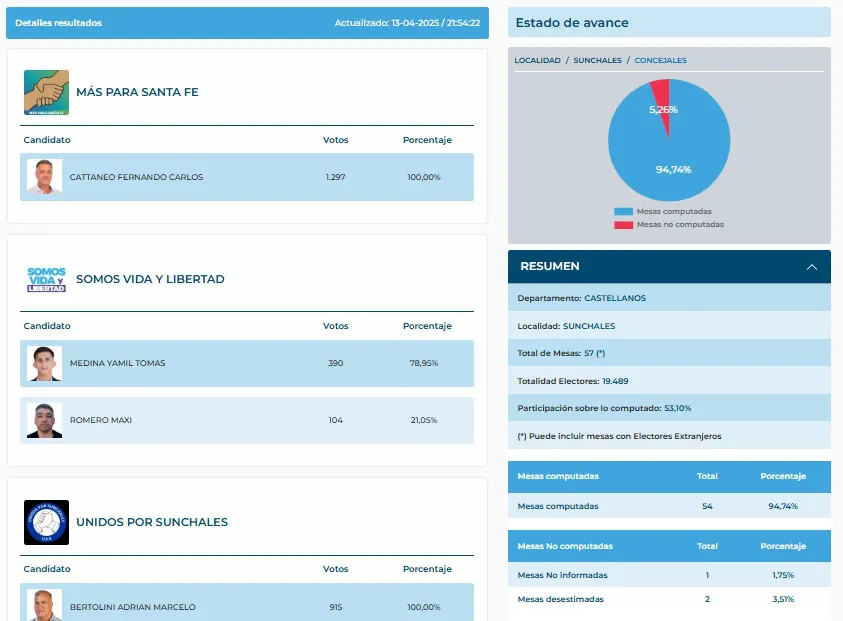
Task: Click the Unidos por Sunchales club emblem
Action: [45, 521]
